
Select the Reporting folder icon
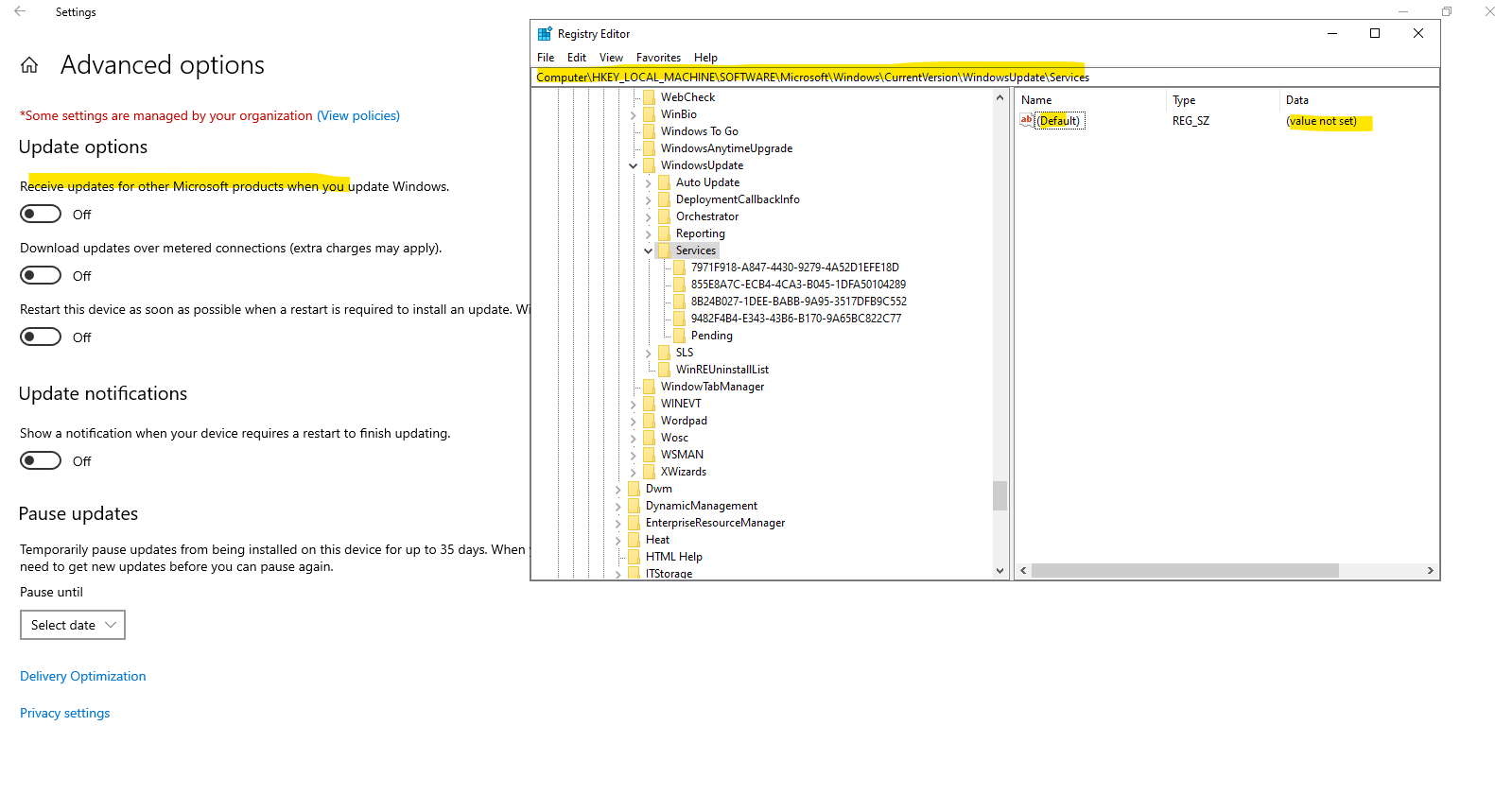pos(664,233)
